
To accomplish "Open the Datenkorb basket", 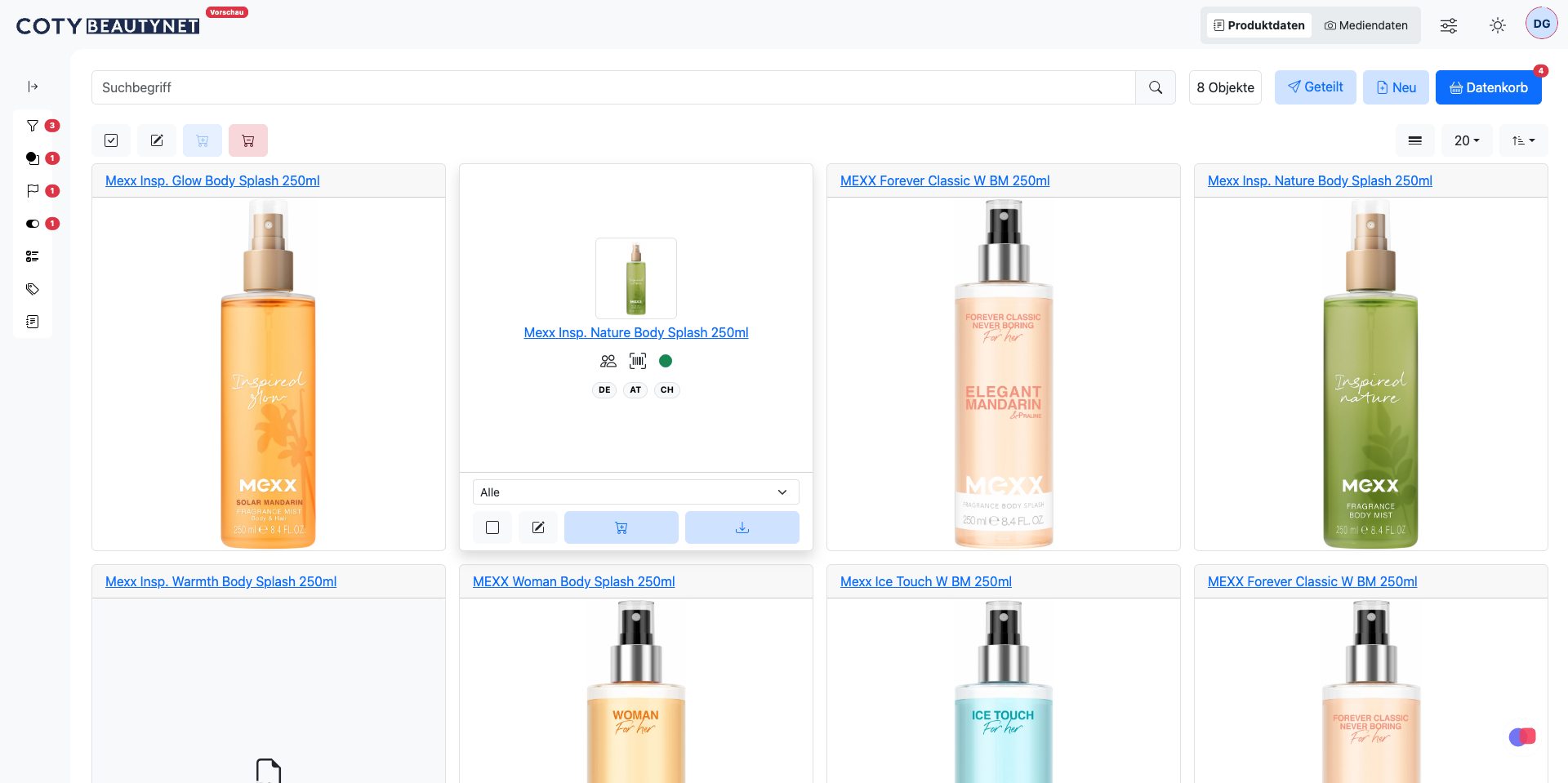I will click(1489, 87).
